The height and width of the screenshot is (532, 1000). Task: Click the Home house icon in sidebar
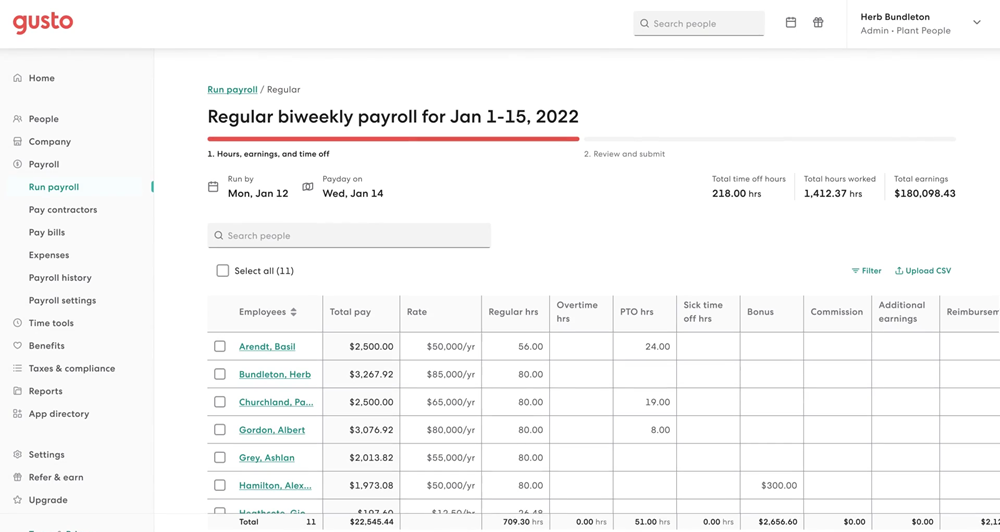click(18, 78)
